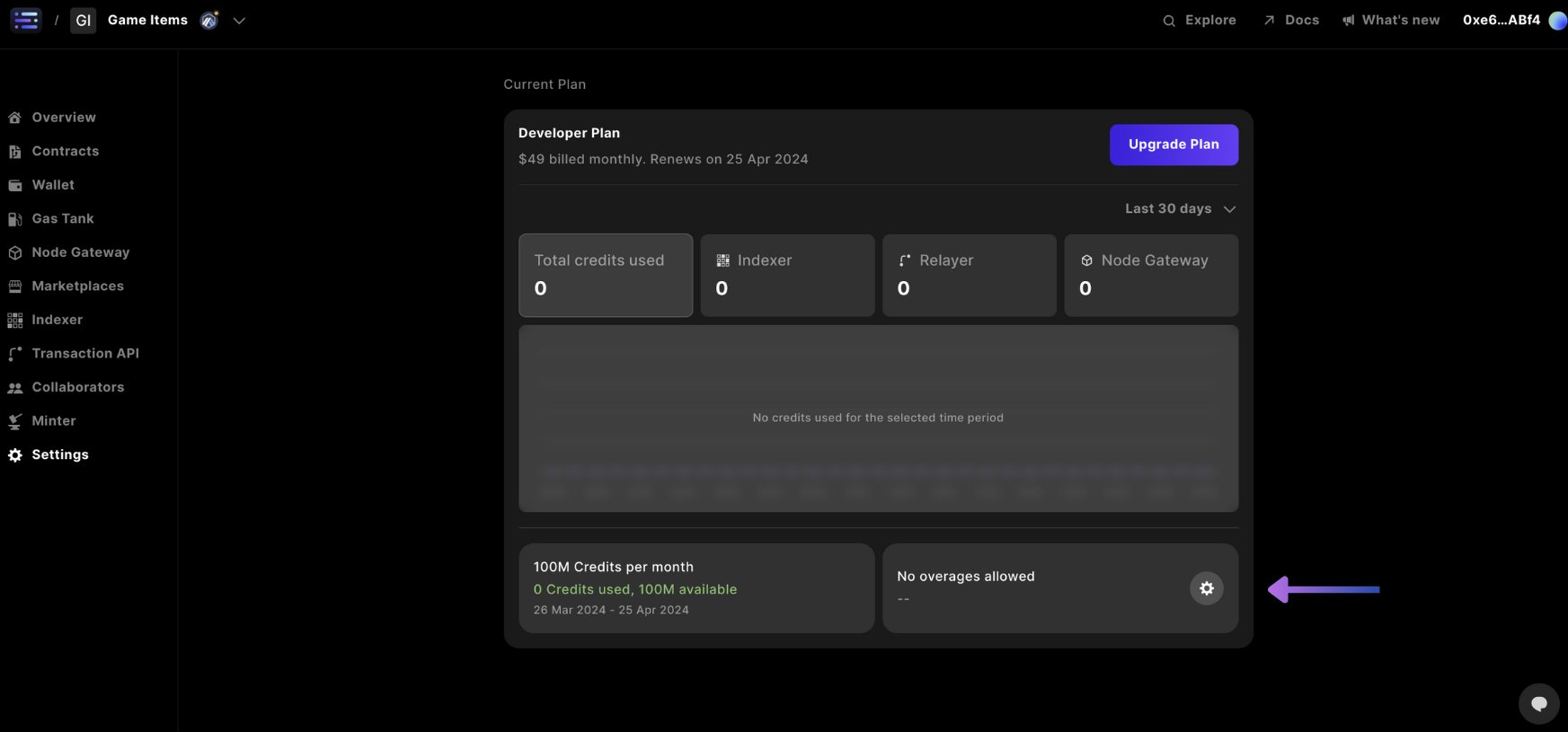Image resolution: width=1568 pixels, height=732 pixels.
Task: Click the Current Plan section heading
Action: [x=545, y=84]
